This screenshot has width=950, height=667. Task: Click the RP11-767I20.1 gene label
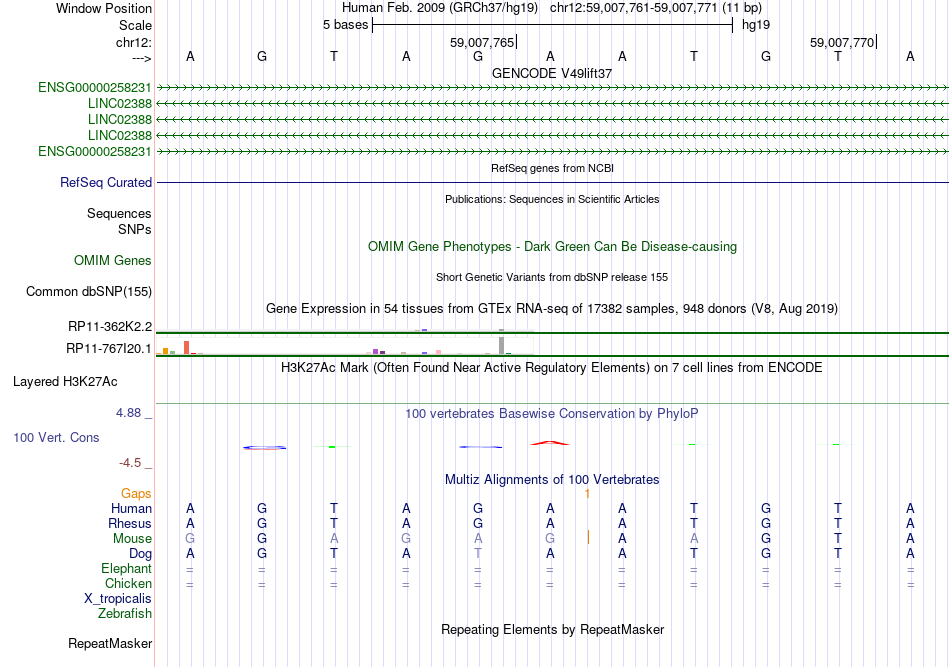click(109, 348)
